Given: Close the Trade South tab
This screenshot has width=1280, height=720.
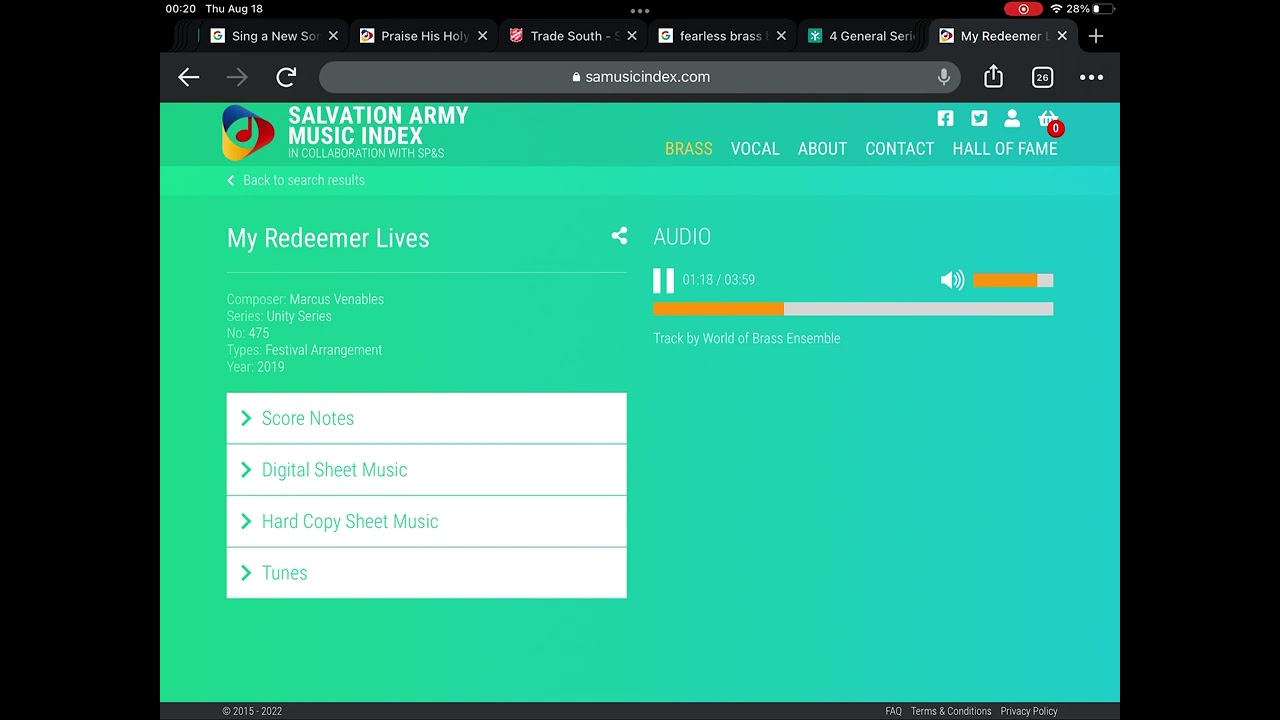Looking at the screenshot, I should [632, 36].
